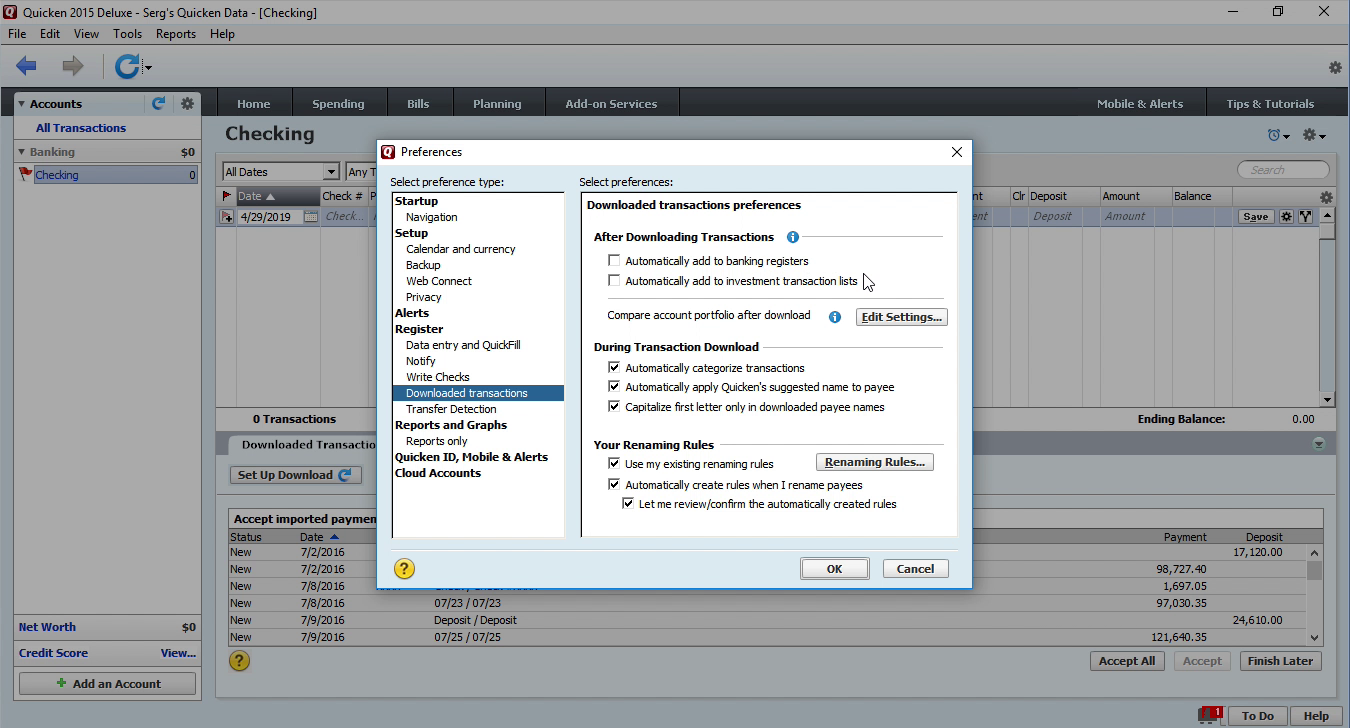
Task: Open the gear icon at toolbar right edge
Action: coord(1335,68)
